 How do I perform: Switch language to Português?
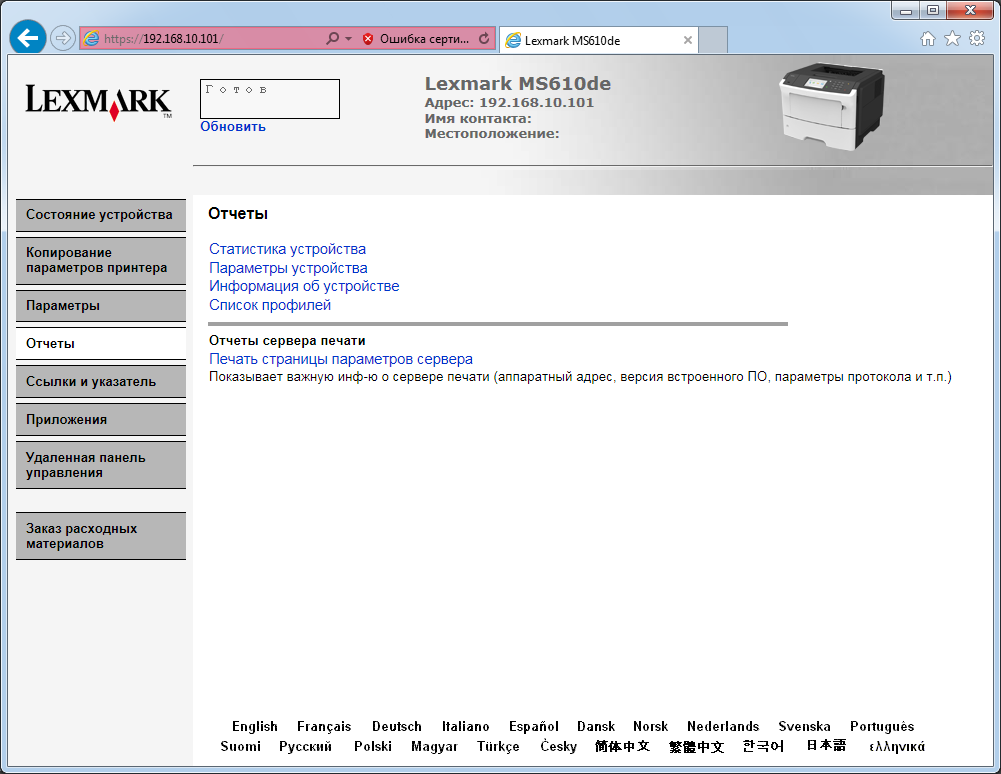(882, 727)
